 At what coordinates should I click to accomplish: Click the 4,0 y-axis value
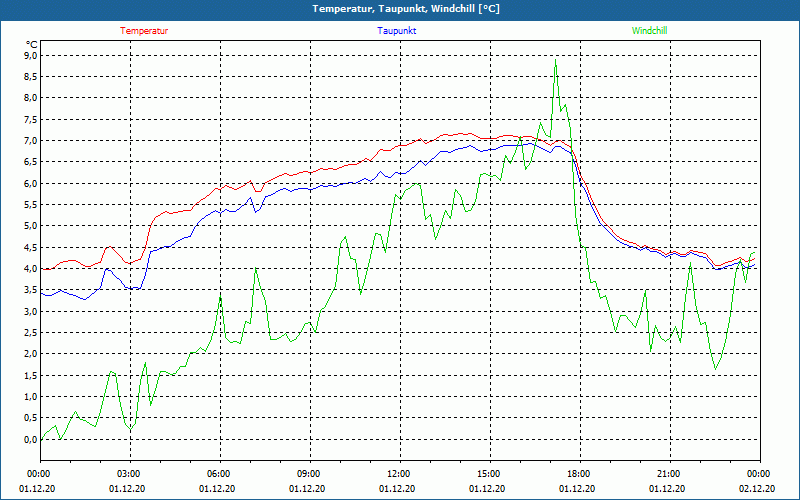[x=31, y=268]
